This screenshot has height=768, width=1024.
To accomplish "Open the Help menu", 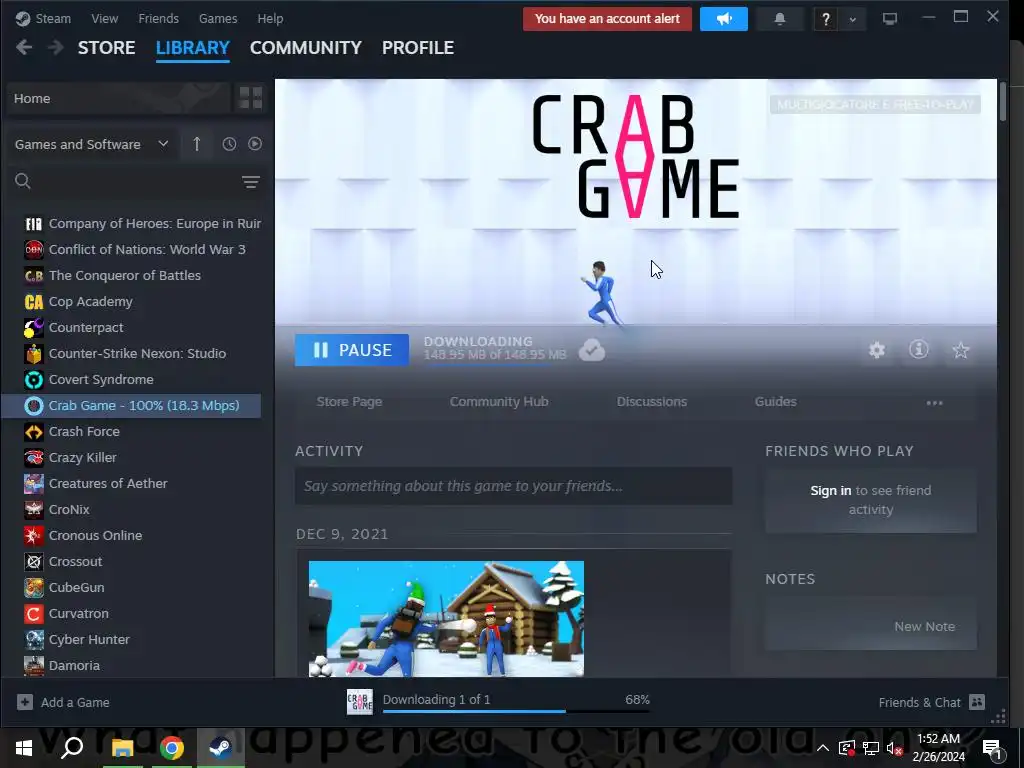I will [x=270, y=18].
